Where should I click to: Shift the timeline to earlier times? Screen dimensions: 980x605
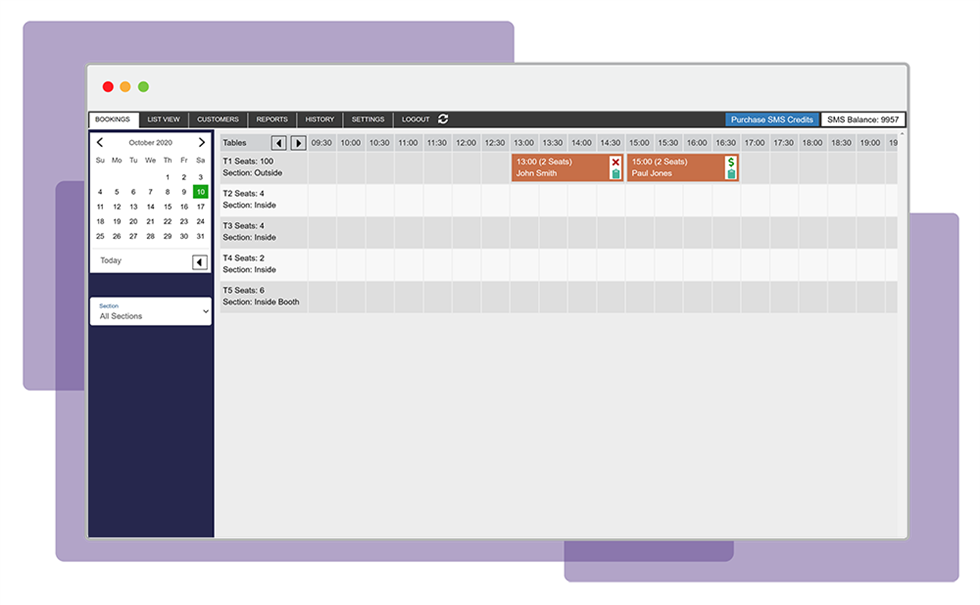pos(279,143)
